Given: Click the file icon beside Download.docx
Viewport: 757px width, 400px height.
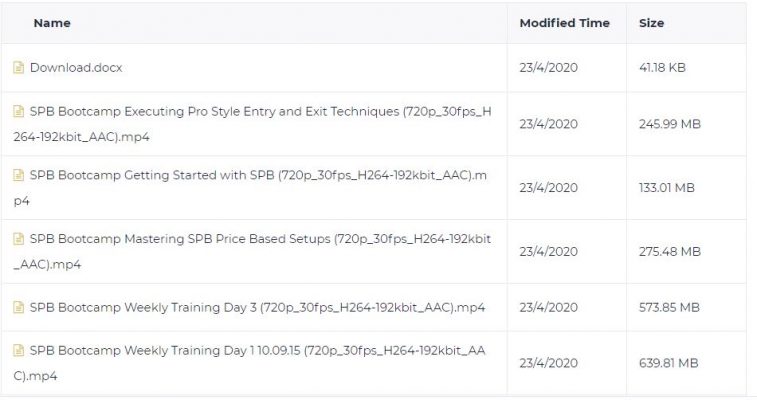Looking at the screenshot, I should click(18, 68).
